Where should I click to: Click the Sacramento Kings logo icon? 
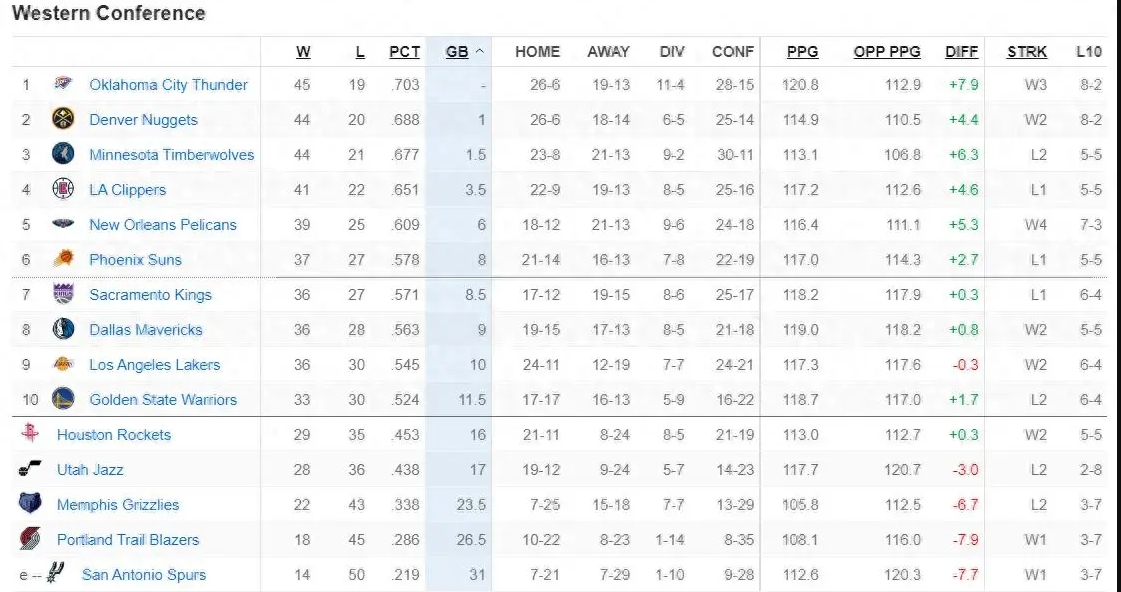point(63,294)
